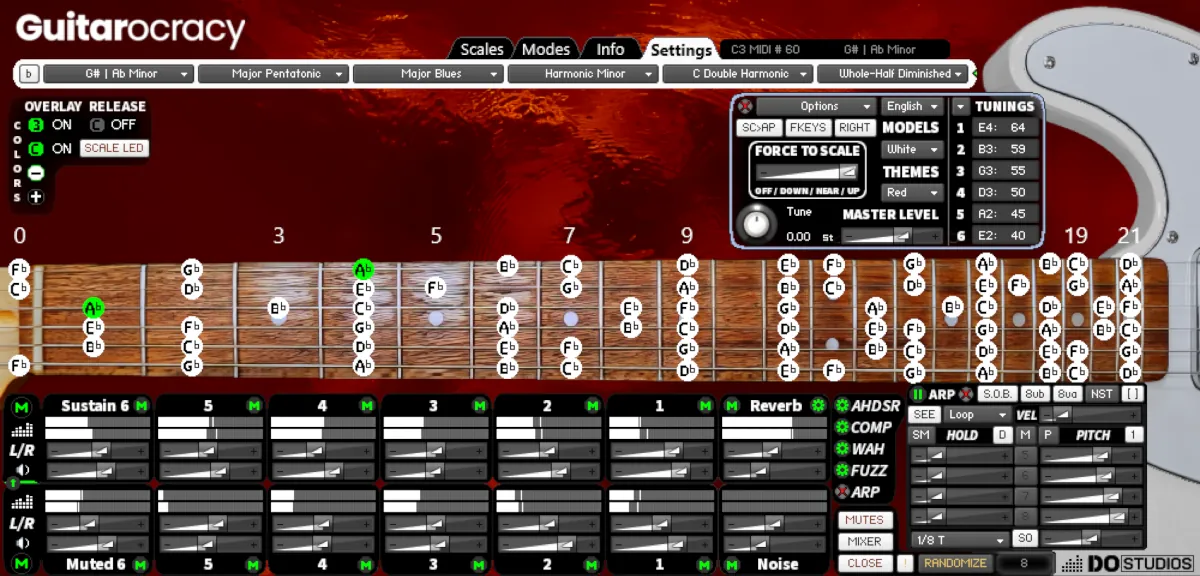Click the red power icon after ARP label

[x=966, y=394]
